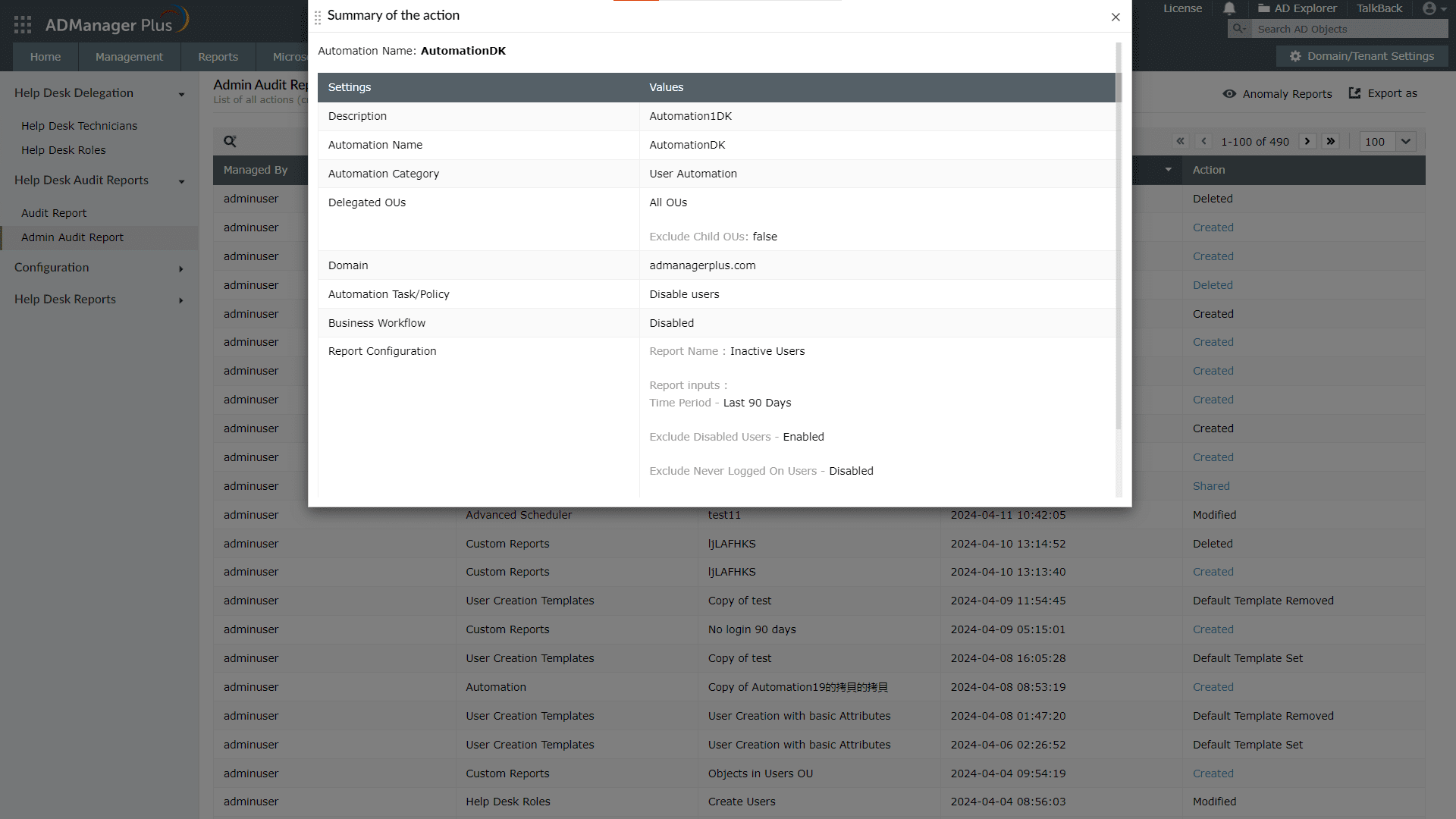Click the Domain/Tenant Settings gear icon
The height and width of the screenshot is (819, 1456).
[1296, 57]
